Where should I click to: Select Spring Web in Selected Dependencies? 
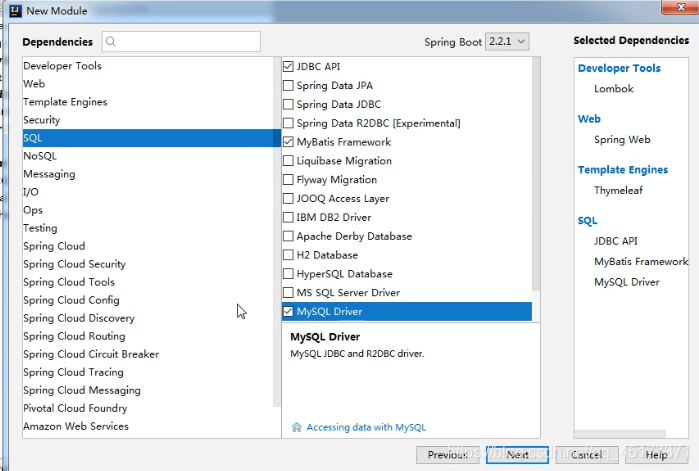pos(622,139)
